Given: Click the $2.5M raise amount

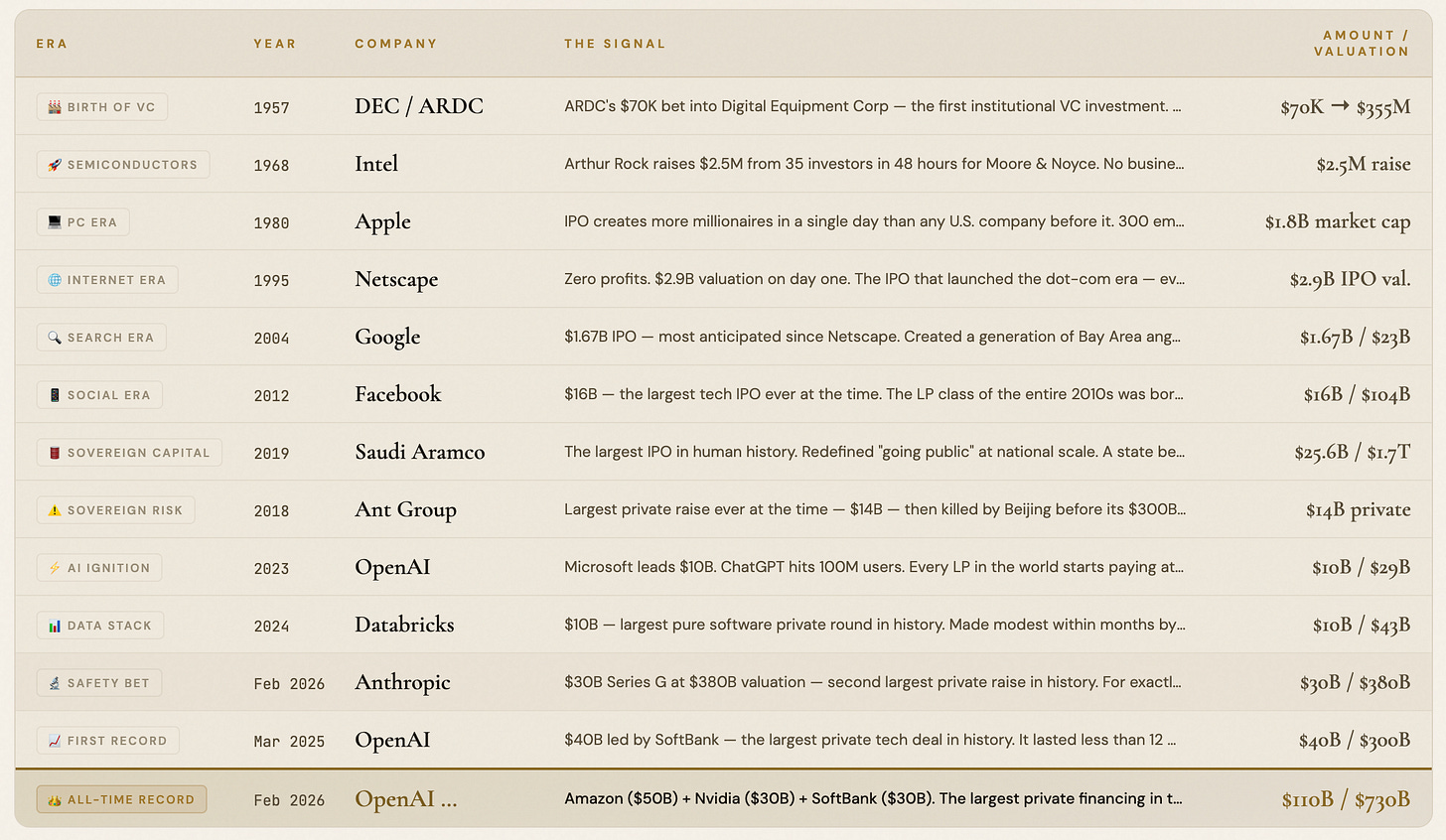Looking at the screenshot, I should click(1364, 165).
